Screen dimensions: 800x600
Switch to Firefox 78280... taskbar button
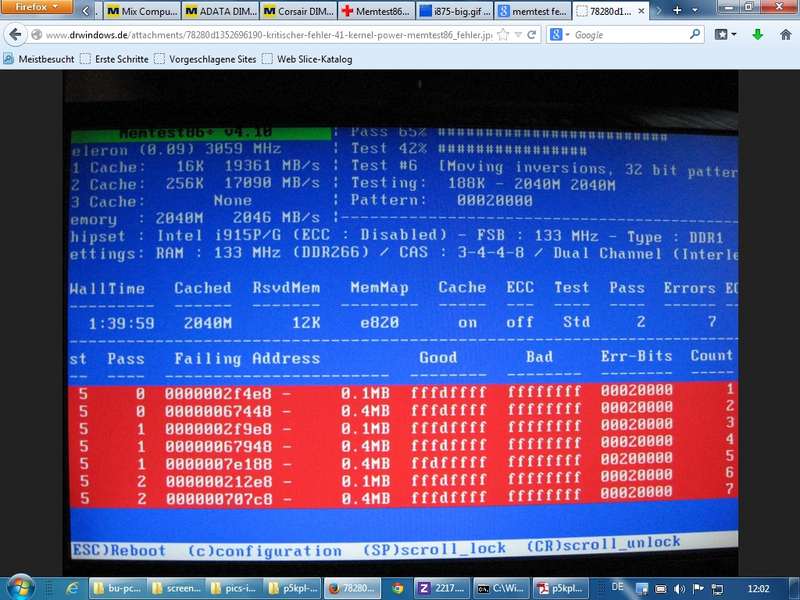[x=353, y=588]
